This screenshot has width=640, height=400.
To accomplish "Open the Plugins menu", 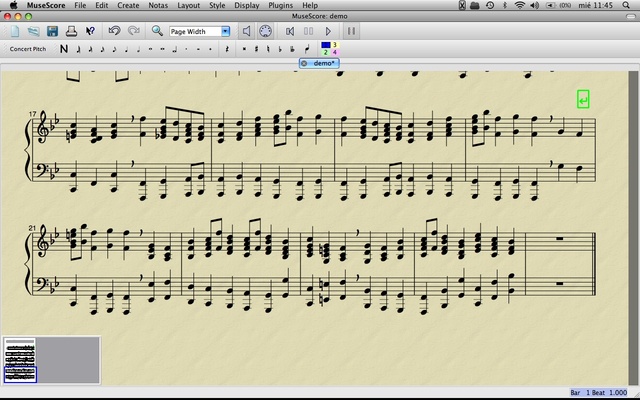I will coord(280,5).
